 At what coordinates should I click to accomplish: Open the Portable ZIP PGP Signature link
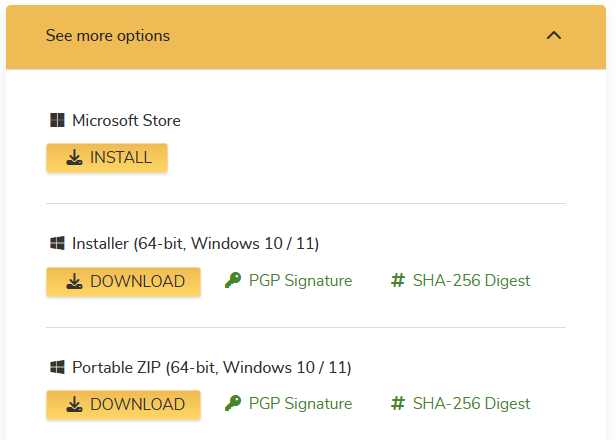click(300, 404)
